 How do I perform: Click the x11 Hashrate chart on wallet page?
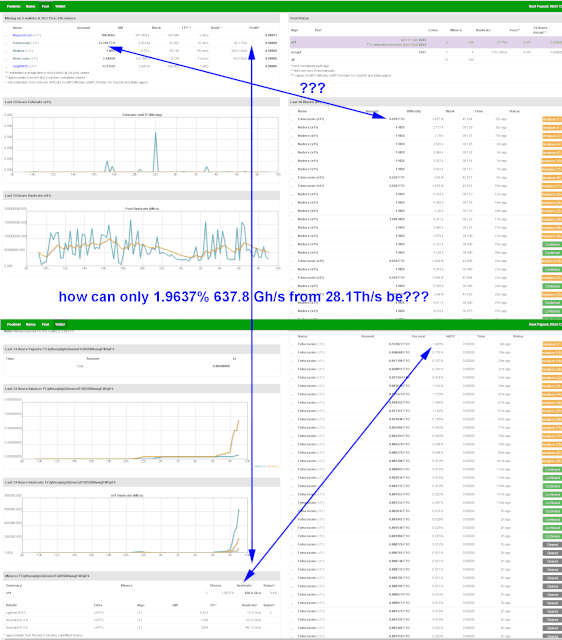[x=135, y=525]
